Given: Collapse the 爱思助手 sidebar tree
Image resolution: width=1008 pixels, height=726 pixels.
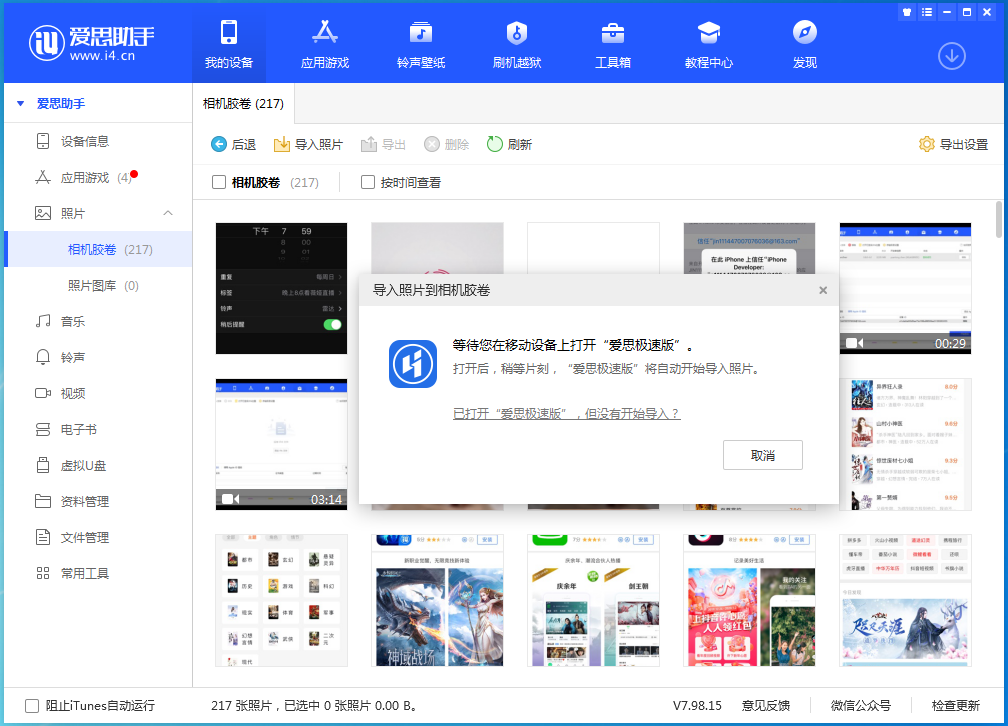Looking at the screenshot, I should click(x=19, y=103).
